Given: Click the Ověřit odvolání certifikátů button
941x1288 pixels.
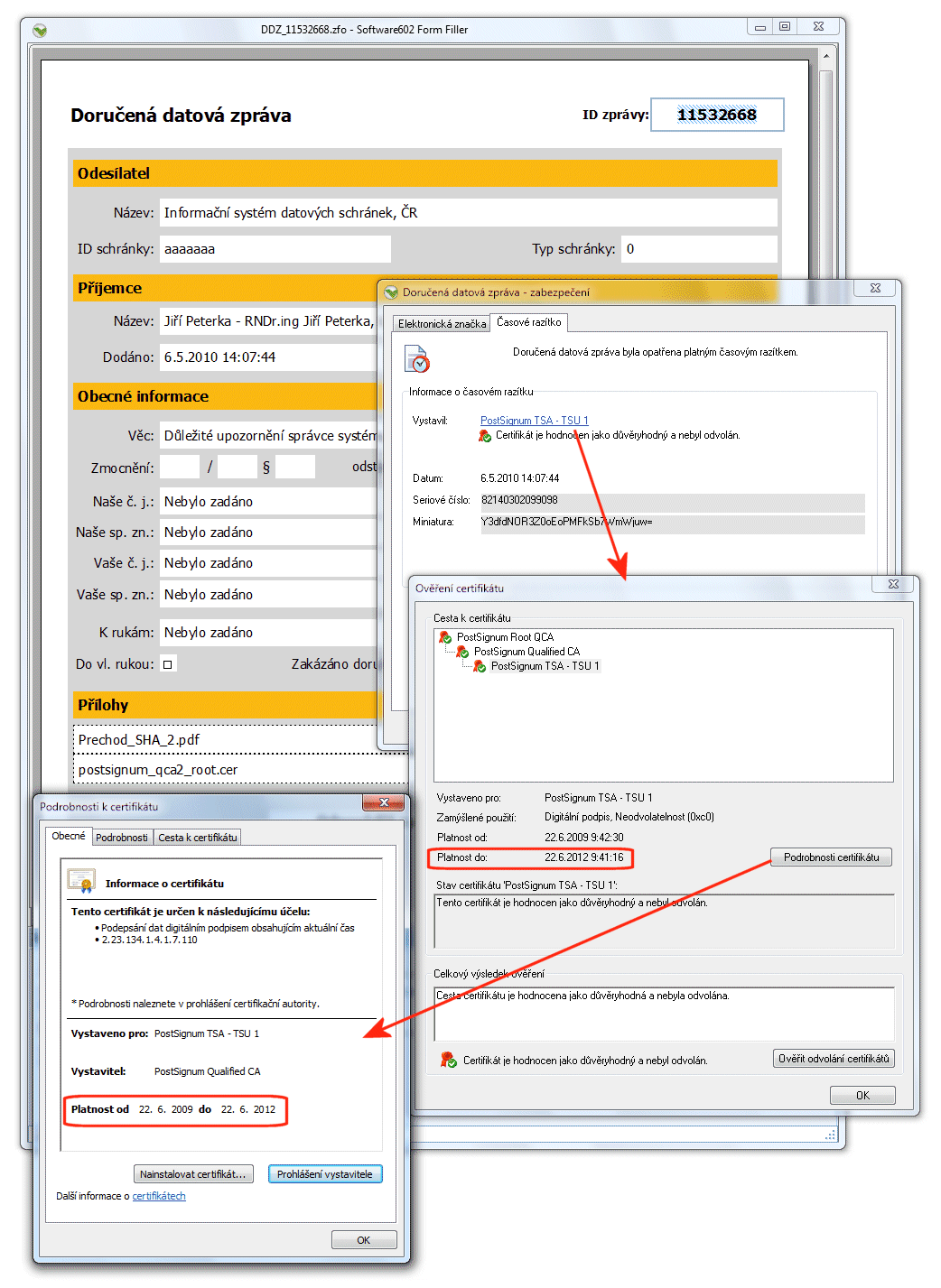Looking at the screenshot, I should coord(834,1059).
